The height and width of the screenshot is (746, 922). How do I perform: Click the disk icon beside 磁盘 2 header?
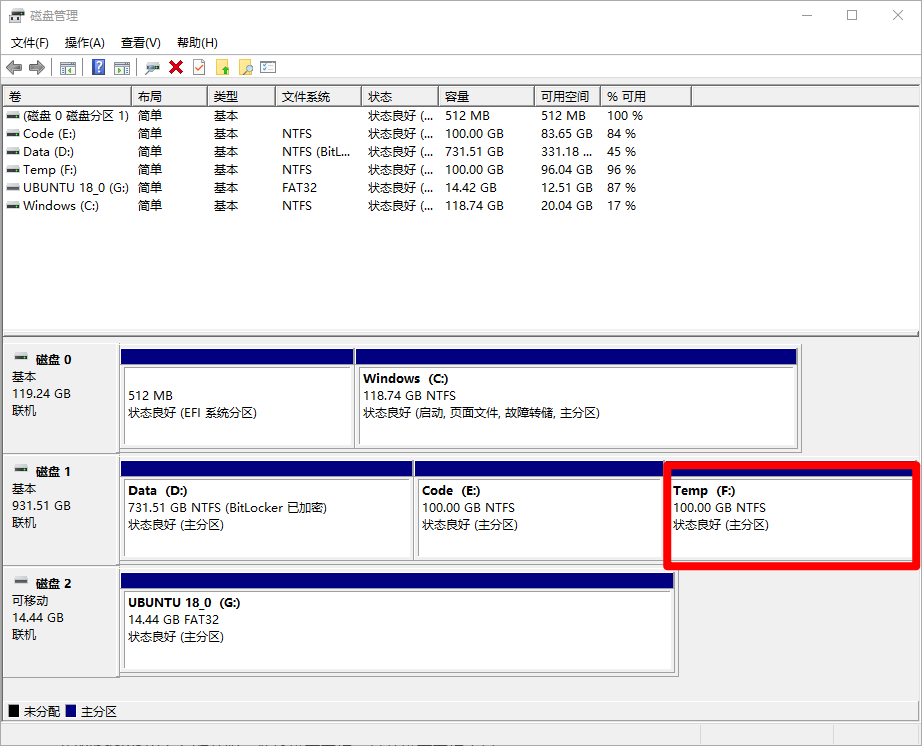(21, 581)
